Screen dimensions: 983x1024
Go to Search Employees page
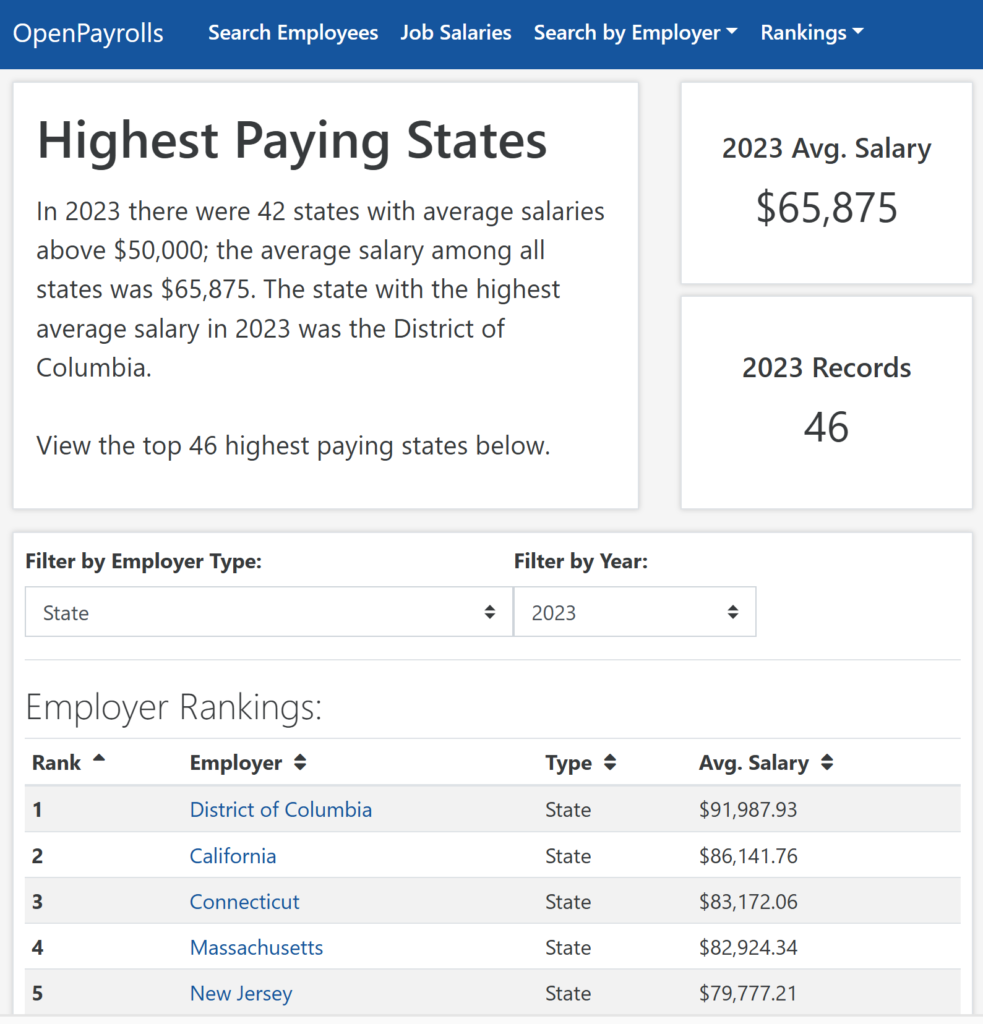click(293, 33)
